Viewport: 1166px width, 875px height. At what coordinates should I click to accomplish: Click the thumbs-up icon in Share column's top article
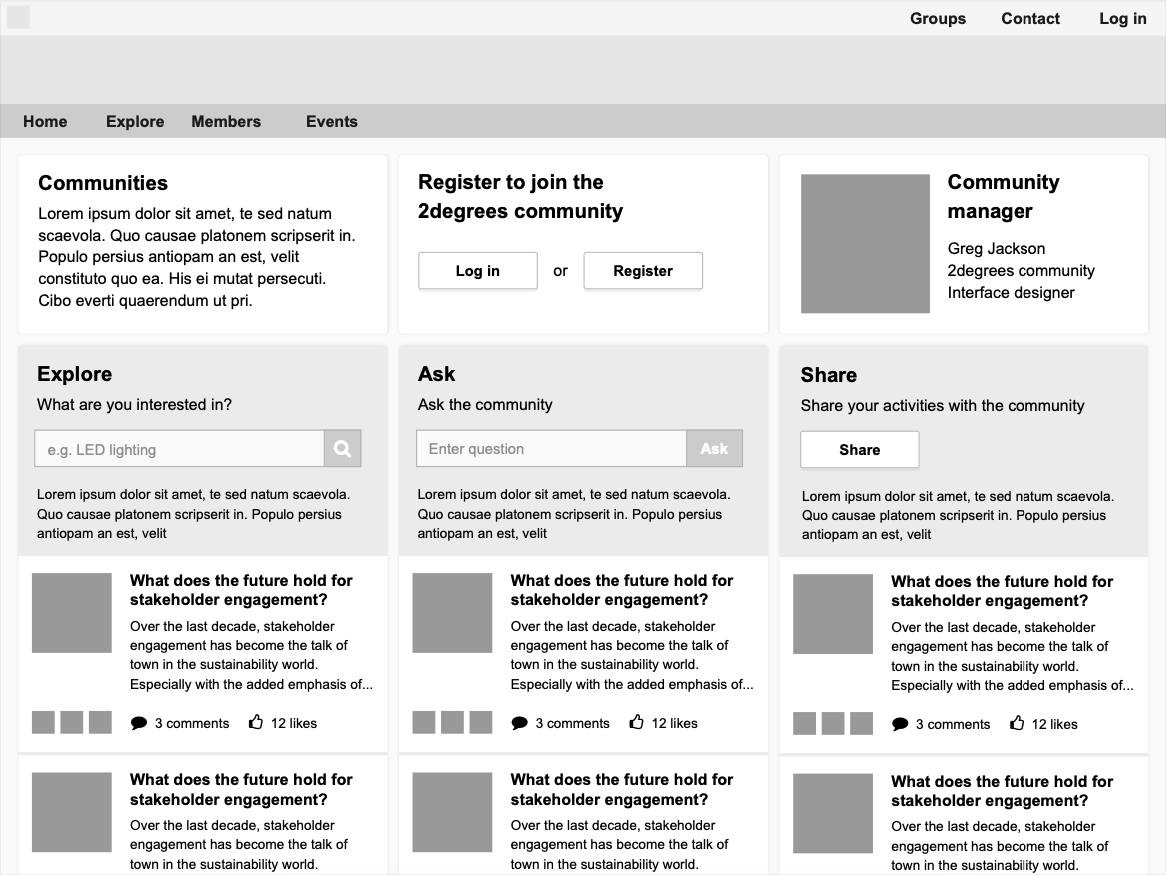1017,723
